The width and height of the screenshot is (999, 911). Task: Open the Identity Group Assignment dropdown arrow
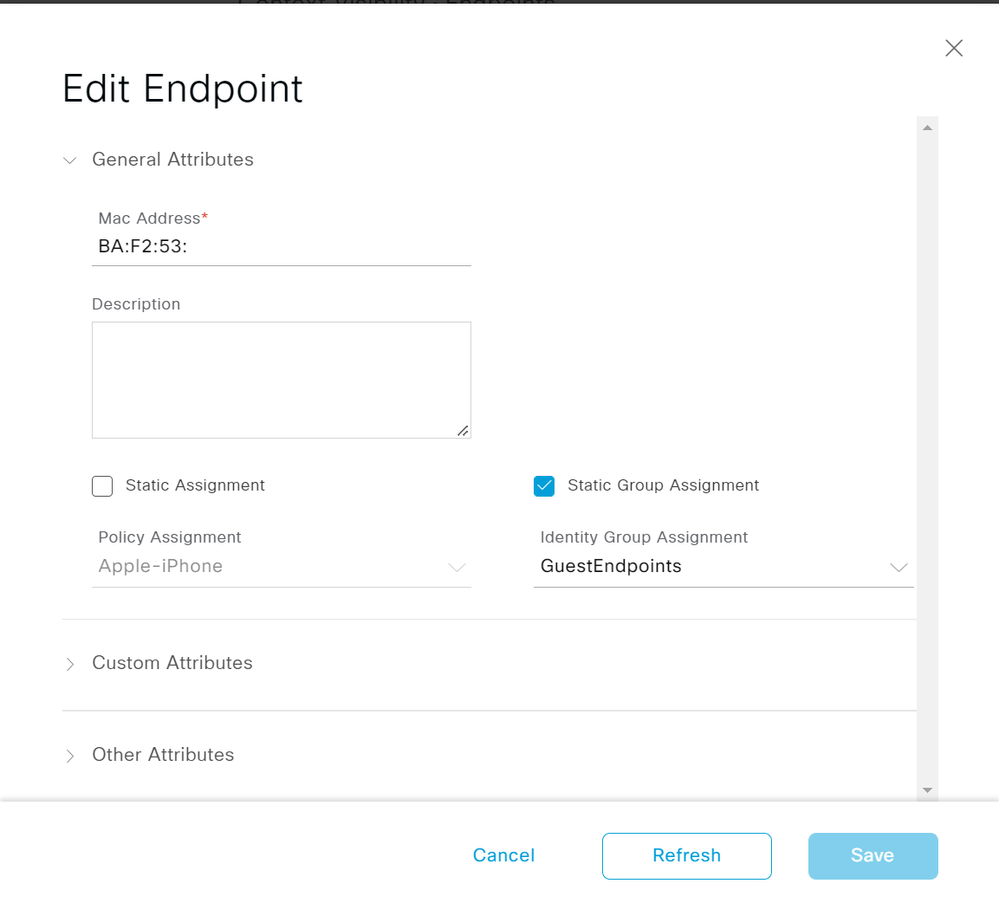(x=898, y=567)
